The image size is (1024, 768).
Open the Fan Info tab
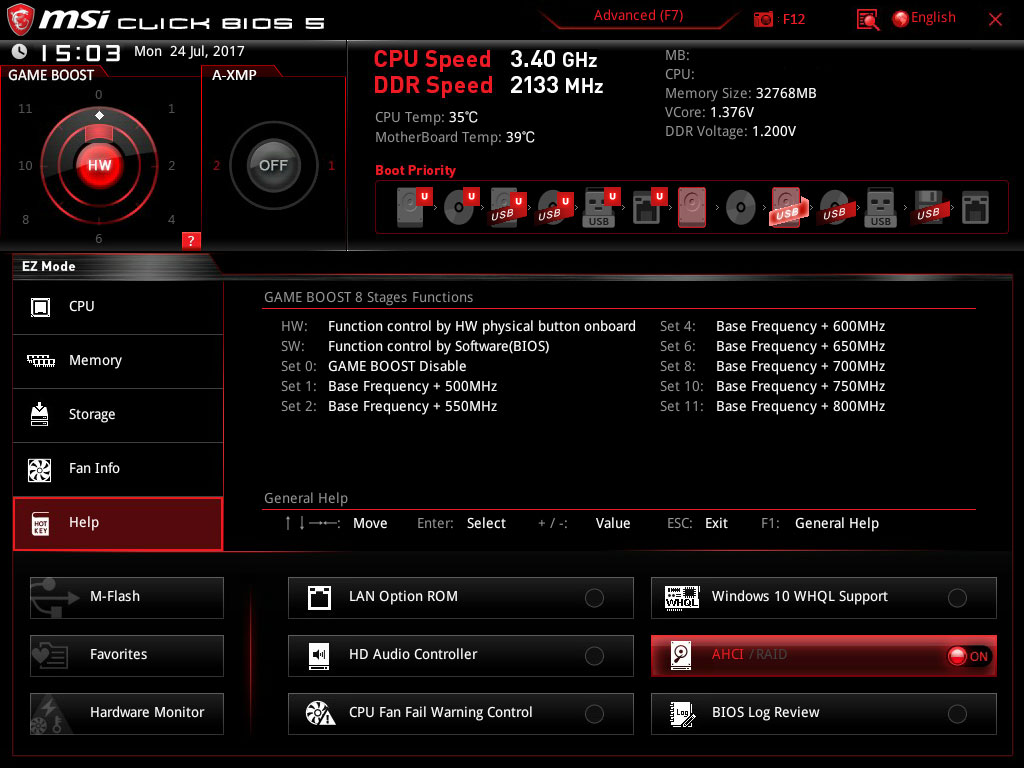tap(118, 469)
